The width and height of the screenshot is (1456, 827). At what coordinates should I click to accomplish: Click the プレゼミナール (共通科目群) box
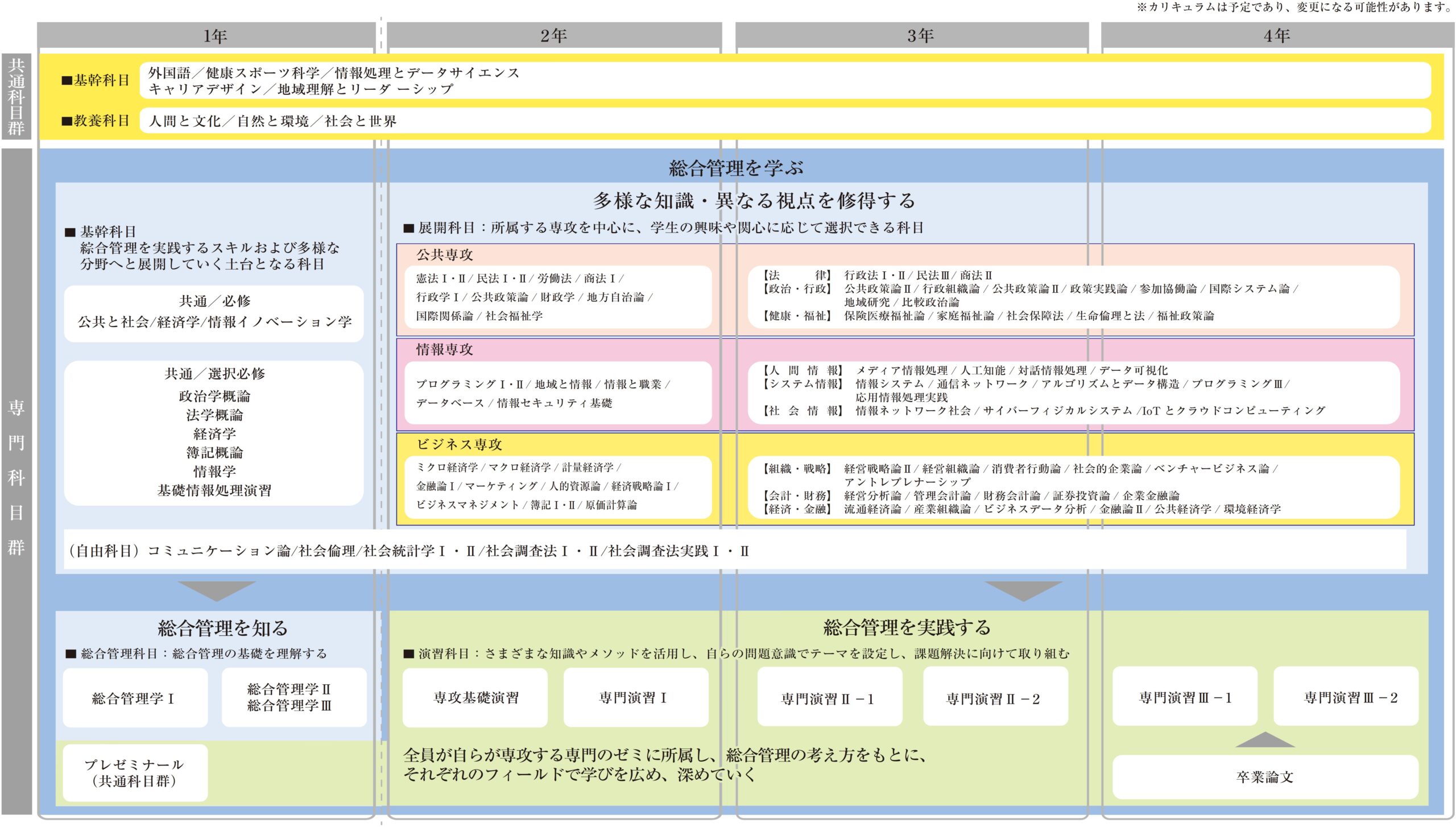tap(135, 773)
